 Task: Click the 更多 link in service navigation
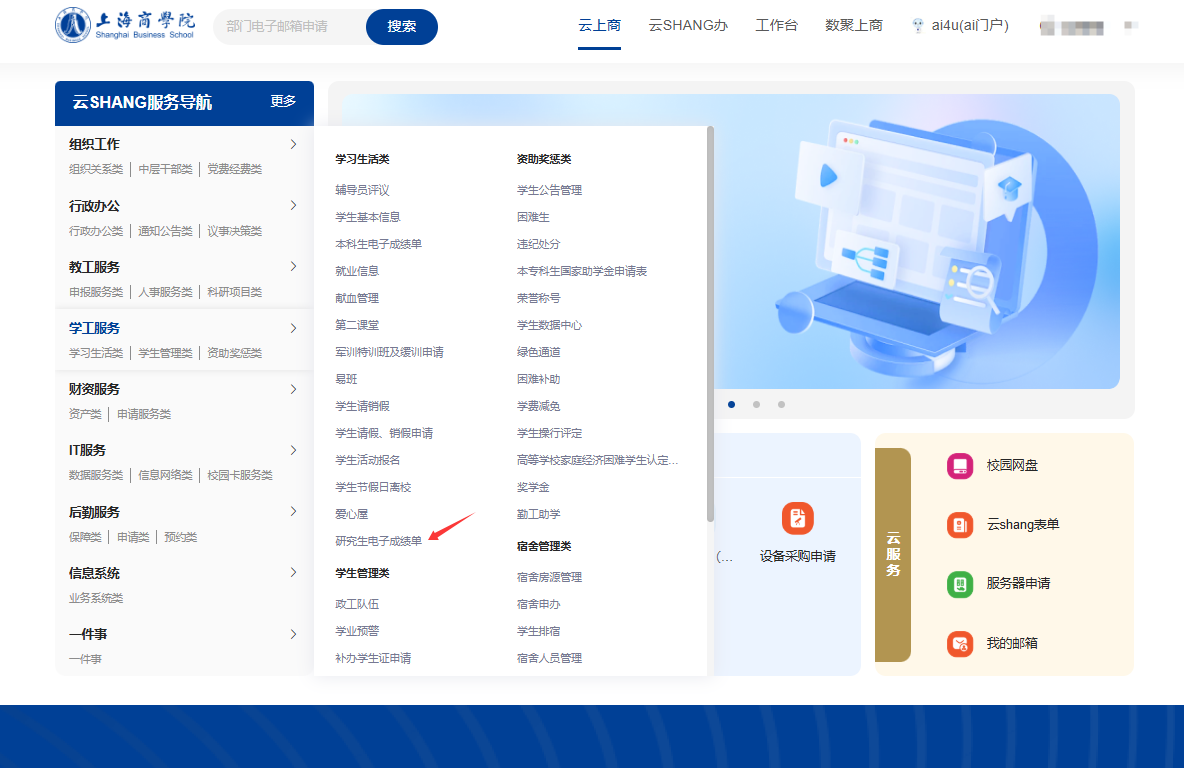283,103
